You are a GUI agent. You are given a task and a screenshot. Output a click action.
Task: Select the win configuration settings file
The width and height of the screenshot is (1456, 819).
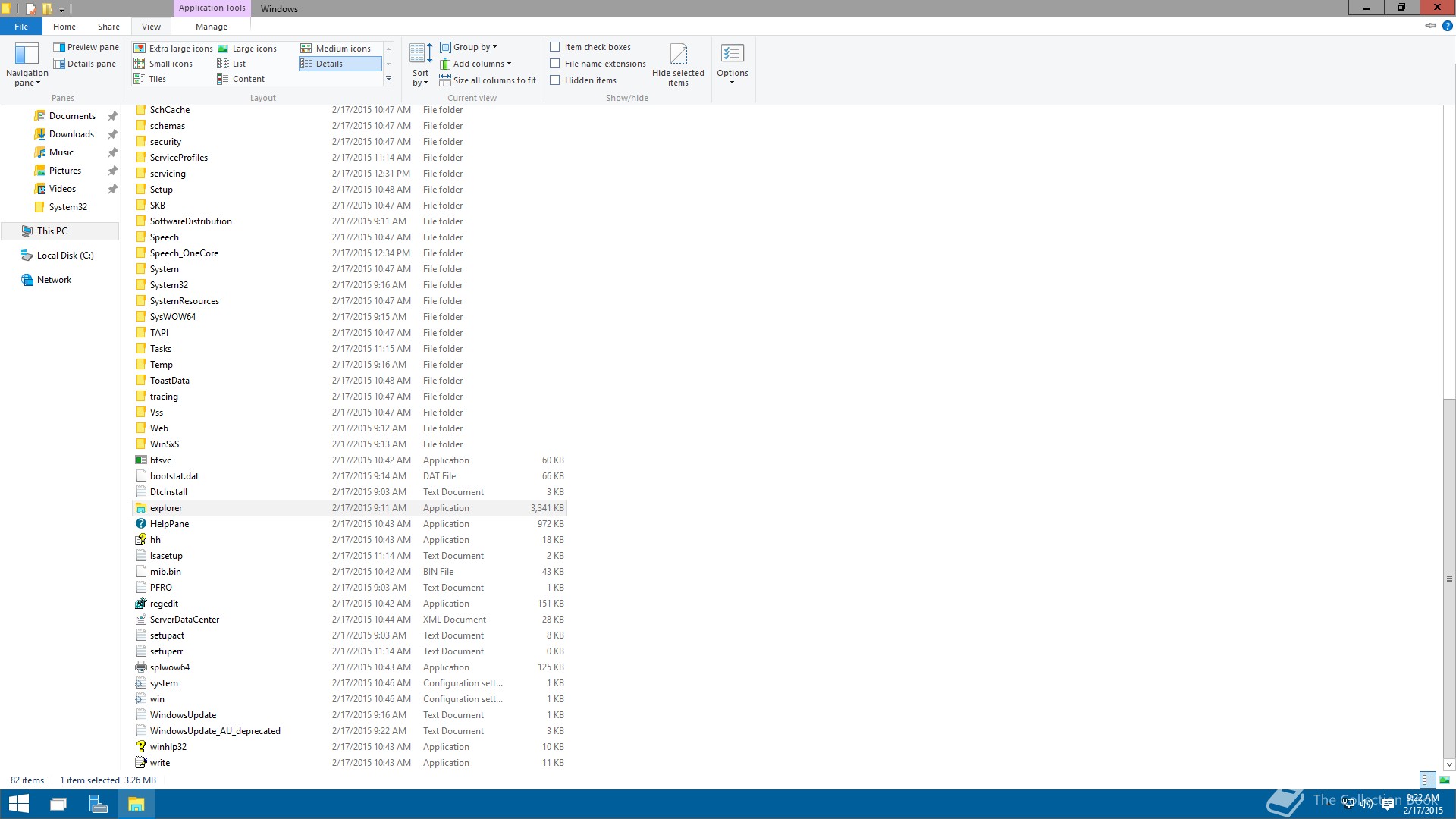350,699
